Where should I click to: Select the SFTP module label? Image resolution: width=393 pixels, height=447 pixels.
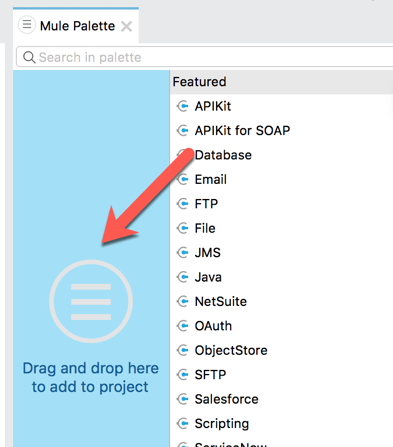click(210, 375)
